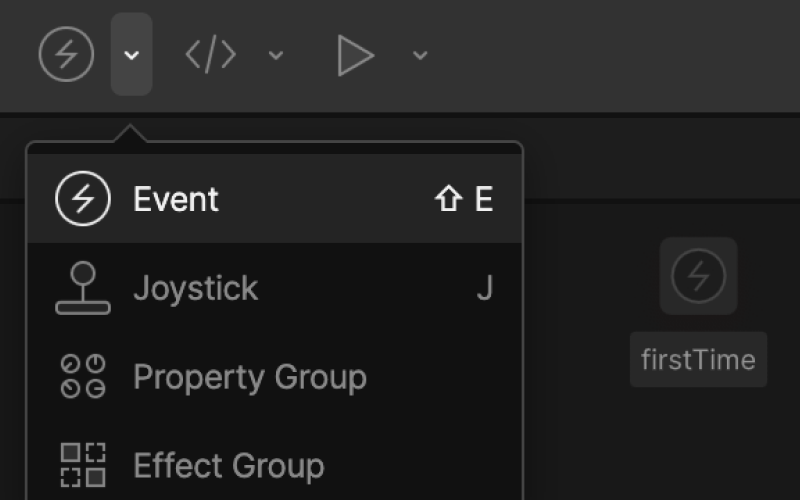Pick Effect Group from the menu
800x500 pixels.
[274, 465]
